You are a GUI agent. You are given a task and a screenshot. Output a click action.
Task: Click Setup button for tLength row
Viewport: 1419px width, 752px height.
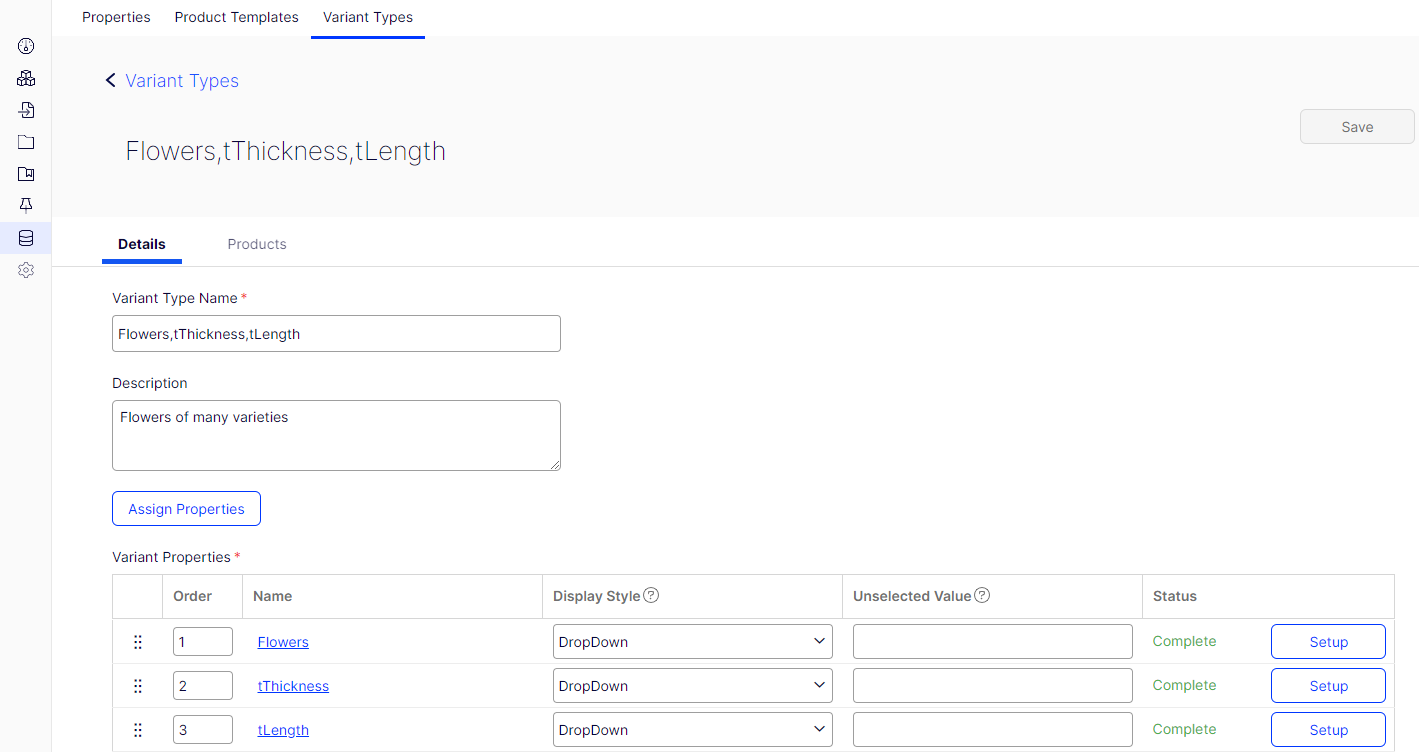1328,730
